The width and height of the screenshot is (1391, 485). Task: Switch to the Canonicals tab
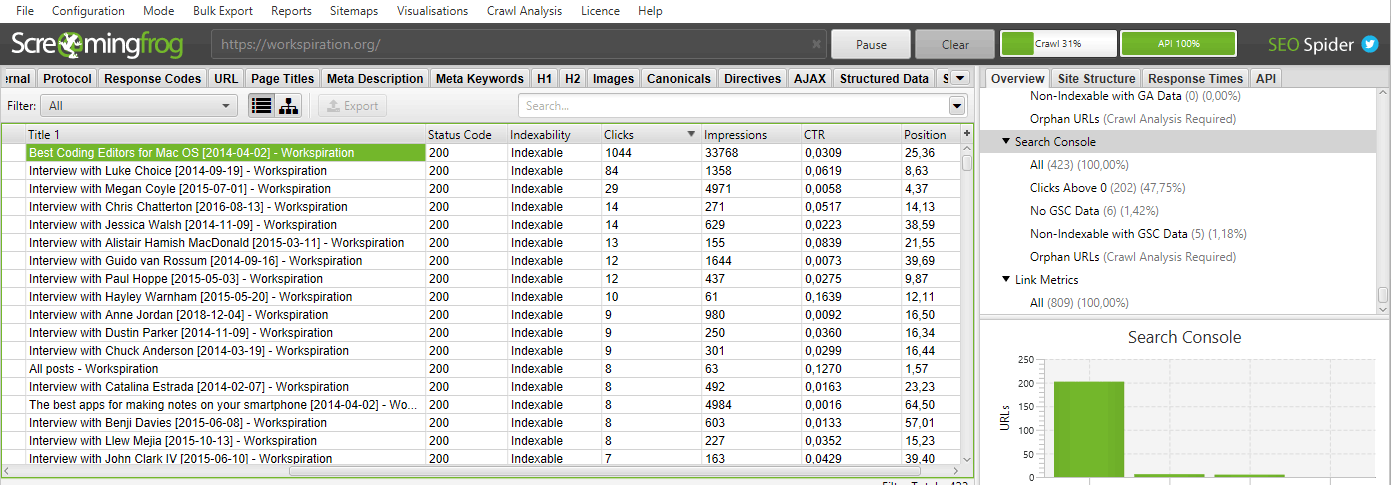coord(679,78)
